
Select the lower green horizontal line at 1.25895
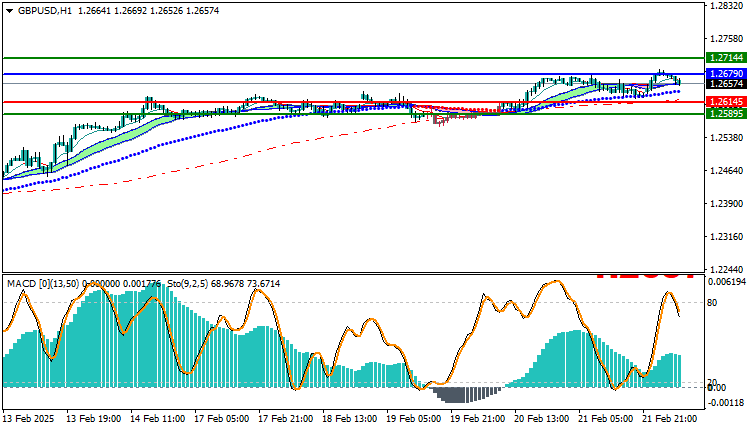pos(353,114)
